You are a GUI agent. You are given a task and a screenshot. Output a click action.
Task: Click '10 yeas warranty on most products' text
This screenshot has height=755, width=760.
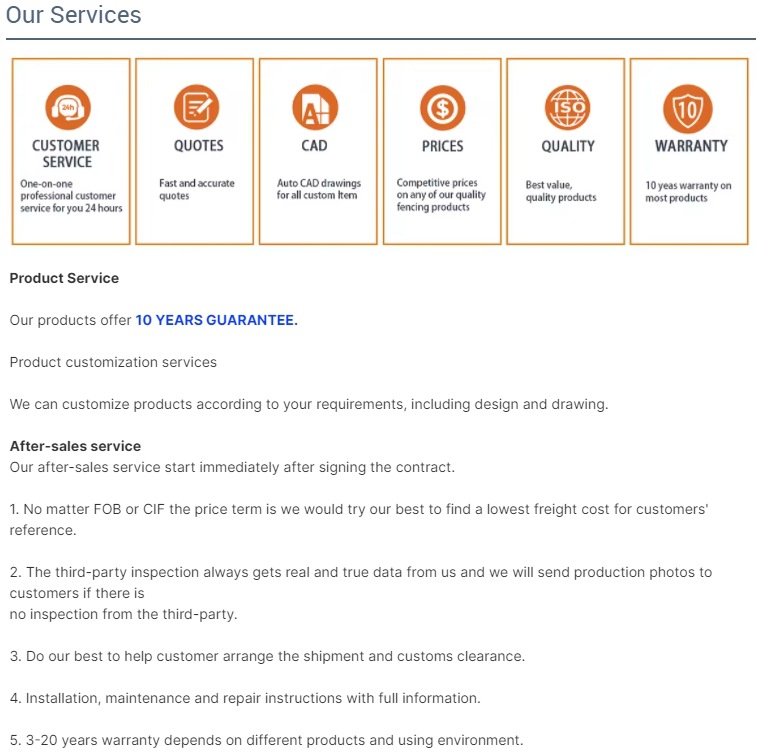688,192
